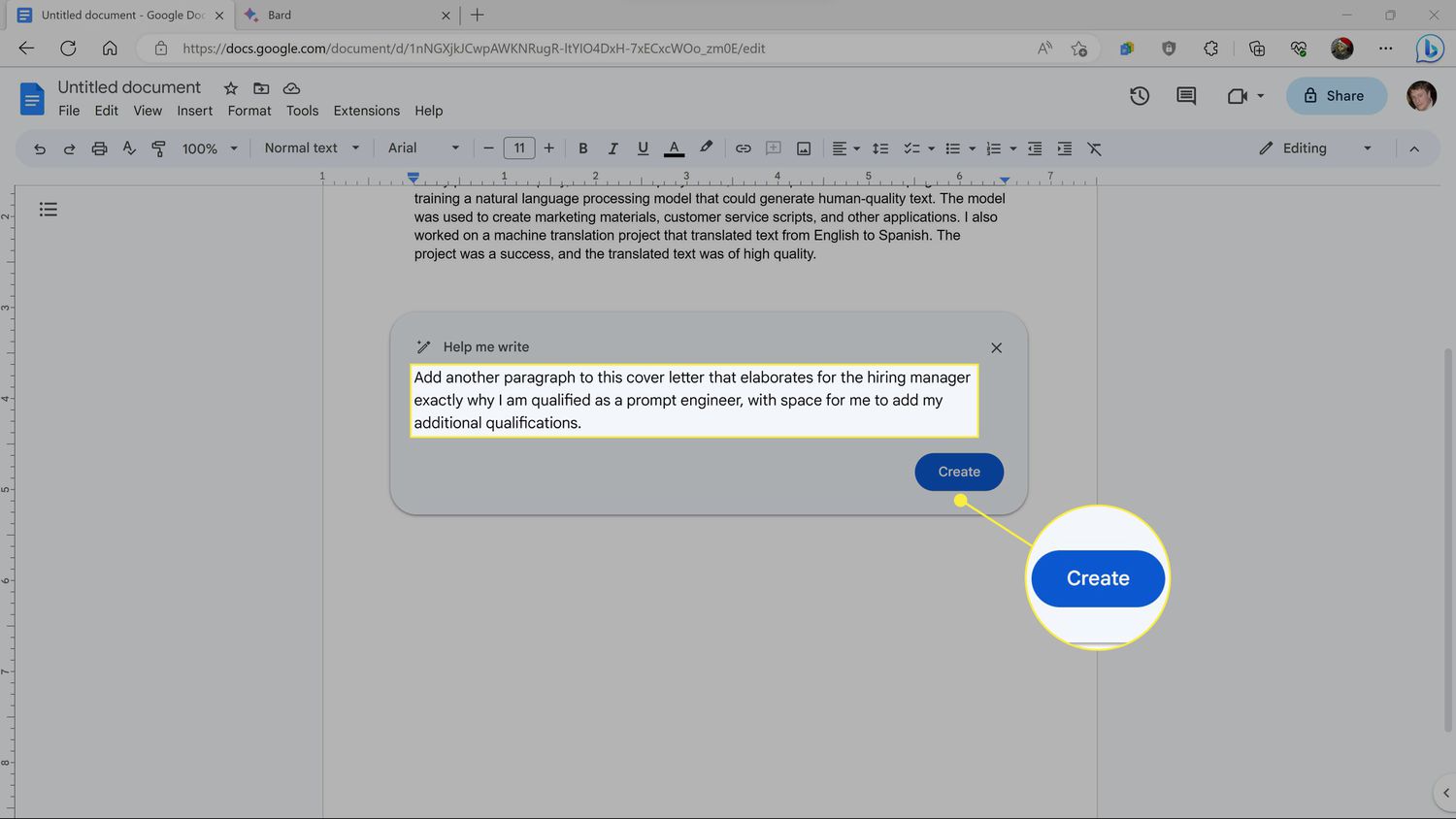This screenshot has width=1456, height=819.
Task: Open version history clock icon
Action: 1140,96
